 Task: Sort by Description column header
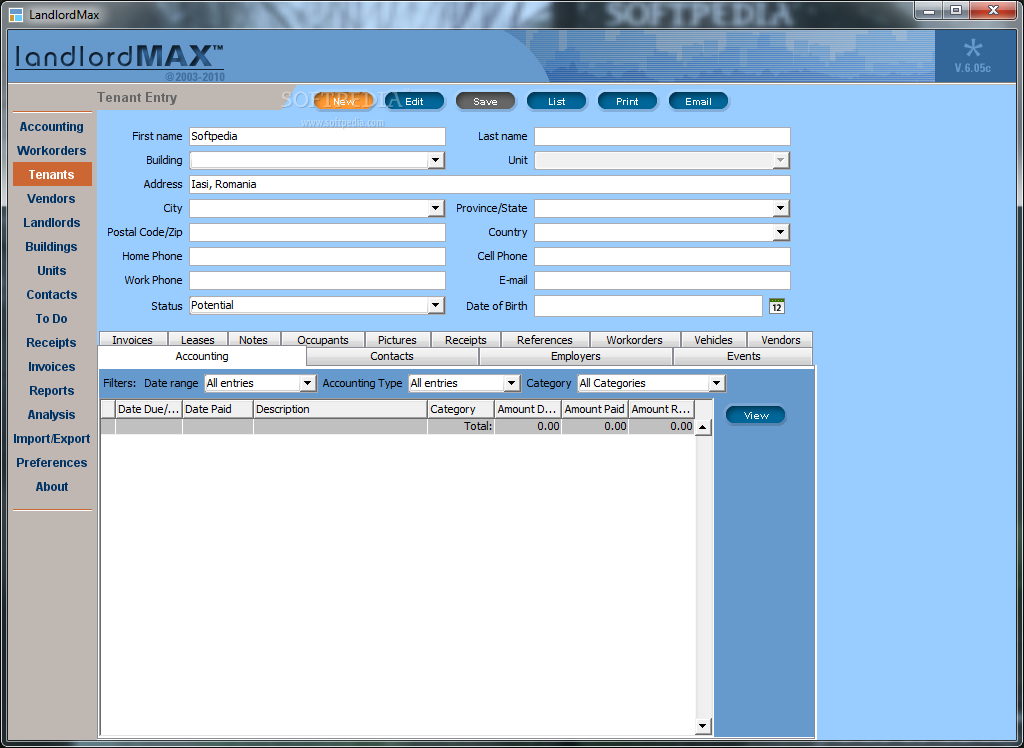click(340, 410)
